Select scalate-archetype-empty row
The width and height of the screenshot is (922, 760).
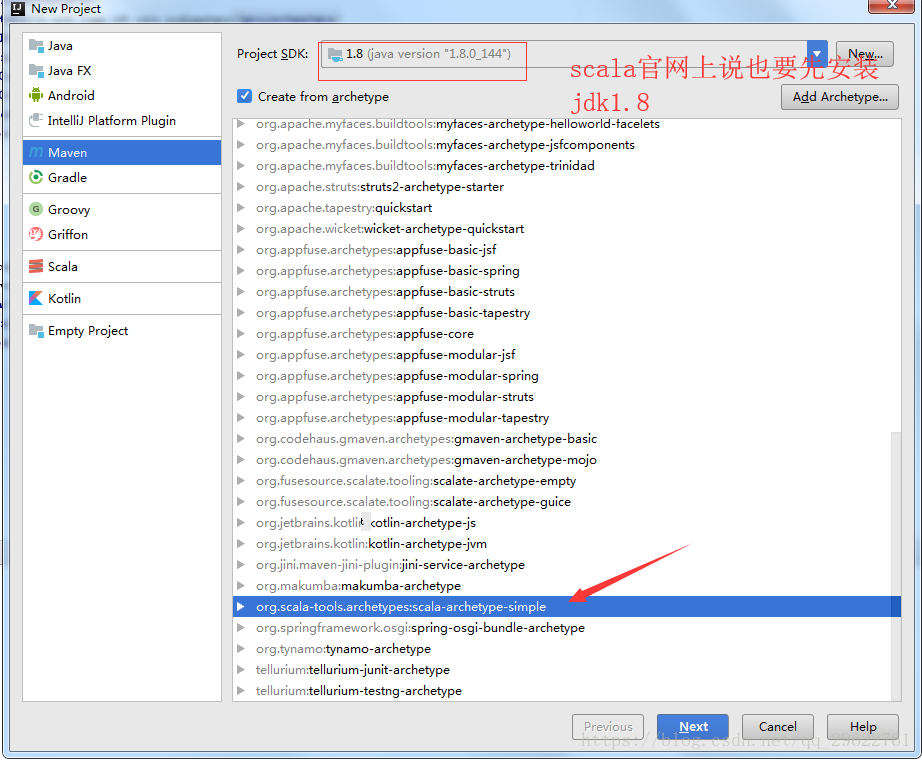tap(567, 481)
